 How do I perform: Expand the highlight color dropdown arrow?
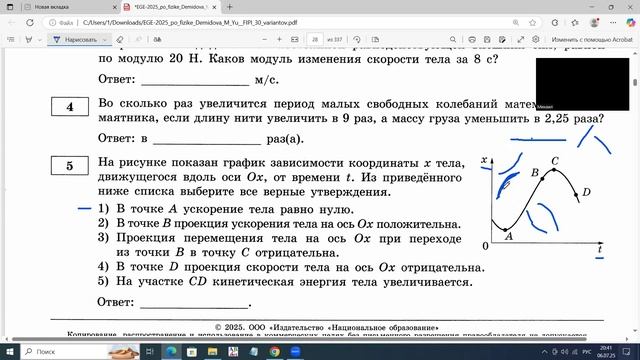pos(40,40)
